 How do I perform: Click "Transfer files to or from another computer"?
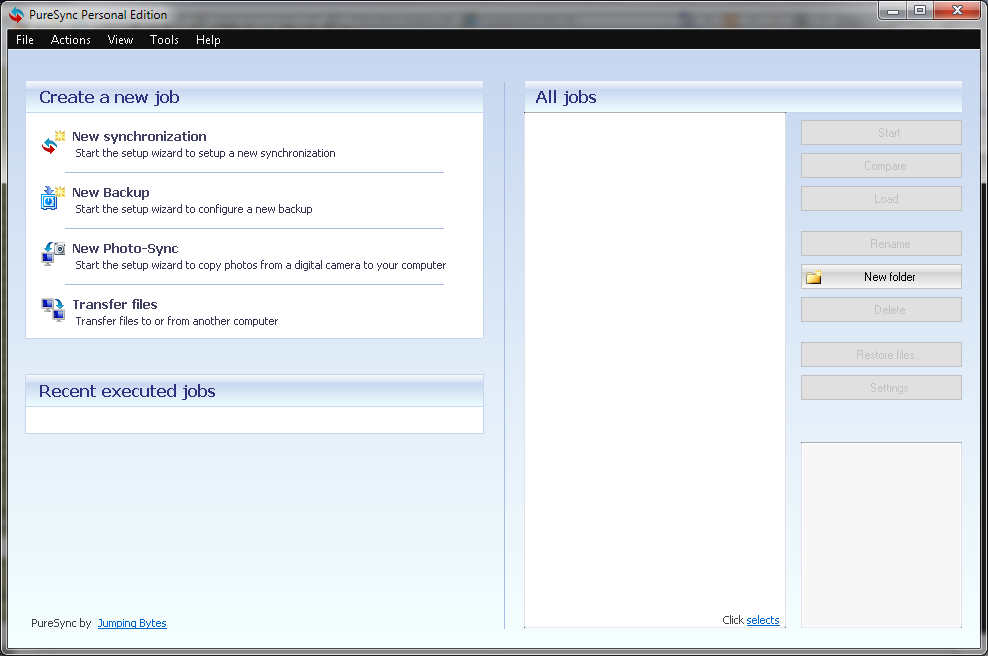(177, 321)
